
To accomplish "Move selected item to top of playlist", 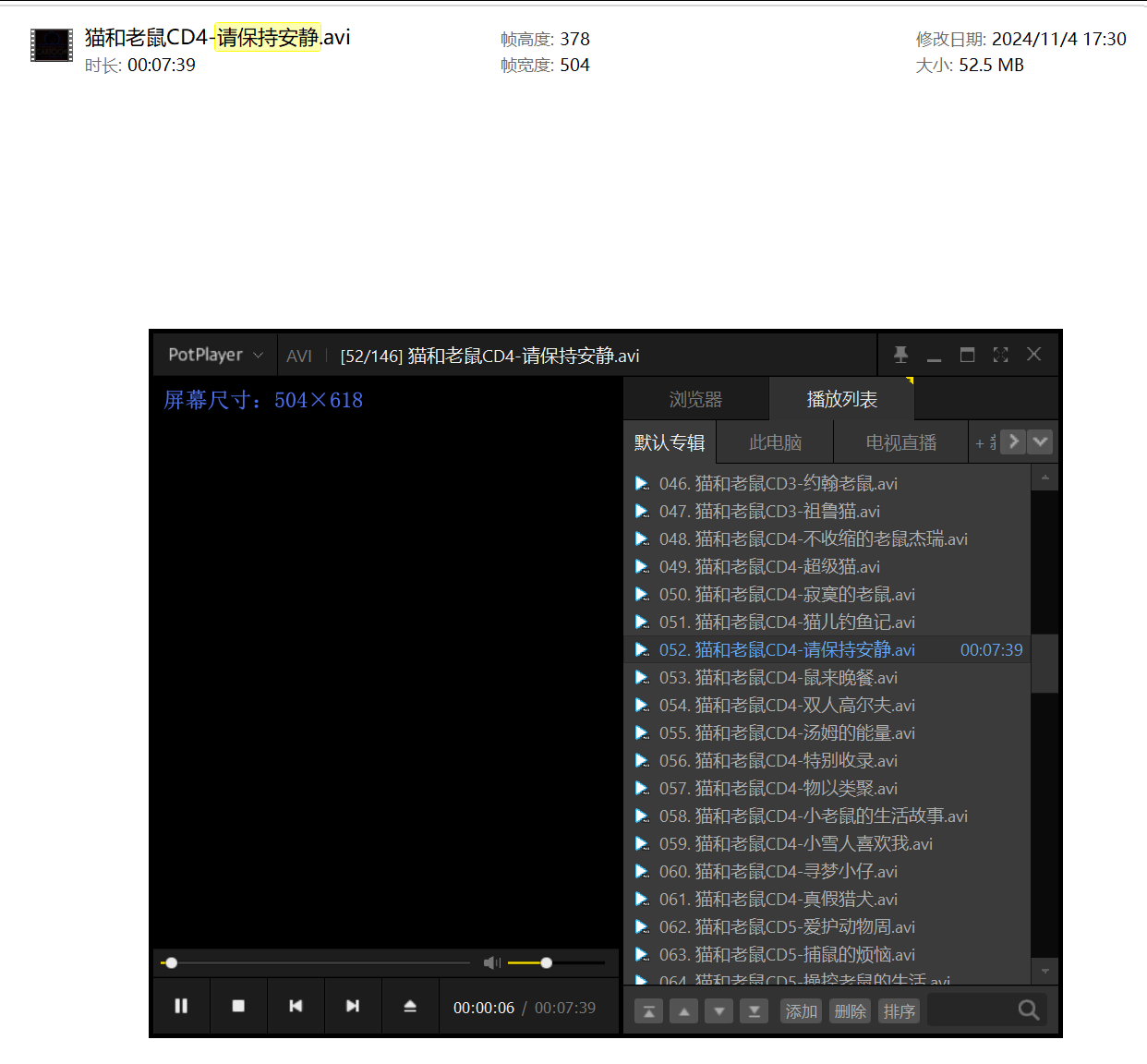I will 648,1011.
